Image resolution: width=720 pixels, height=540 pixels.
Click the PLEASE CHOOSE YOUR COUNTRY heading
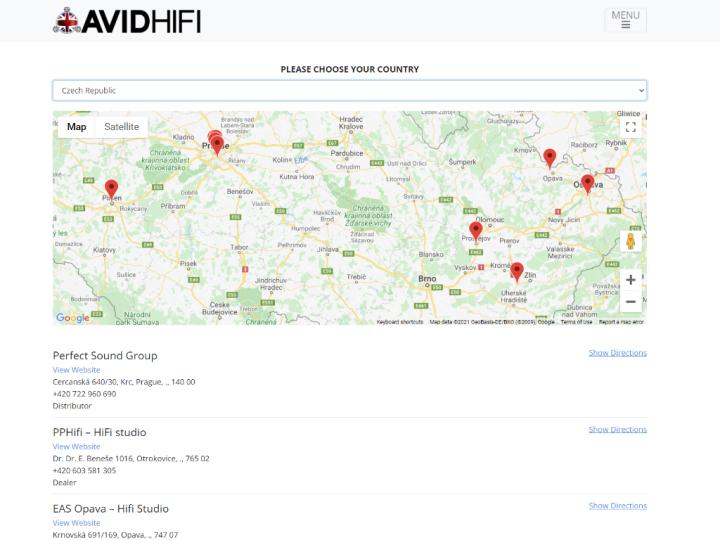[349, 69]
